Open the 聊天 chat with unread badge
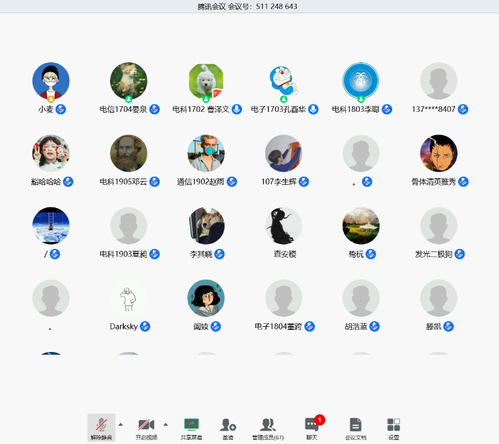The width and height of the screenshot is (499, 444). (x=312, y=428)
